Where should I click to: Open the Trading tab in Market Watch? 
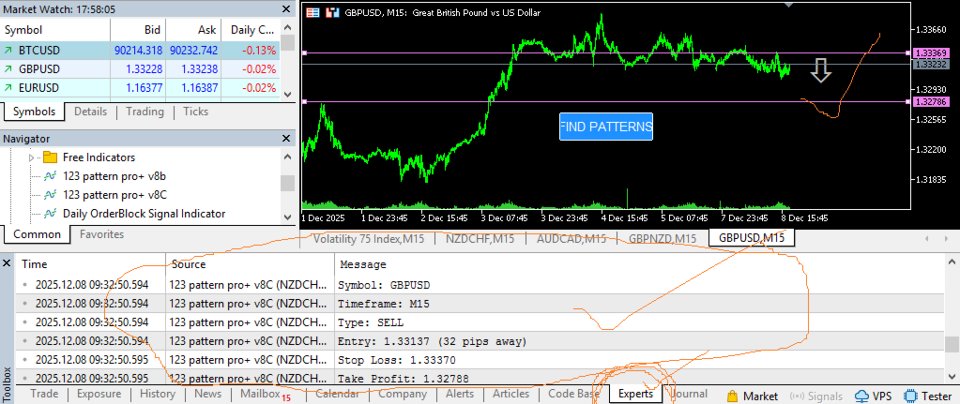[144, 111]
